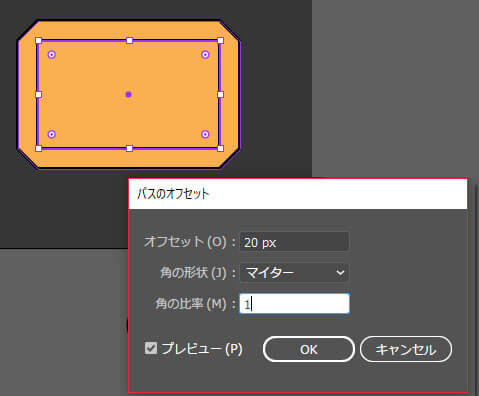Select the left-middle bounding box handle
Viewport: 479px width, 396px height.
[38, 95]
